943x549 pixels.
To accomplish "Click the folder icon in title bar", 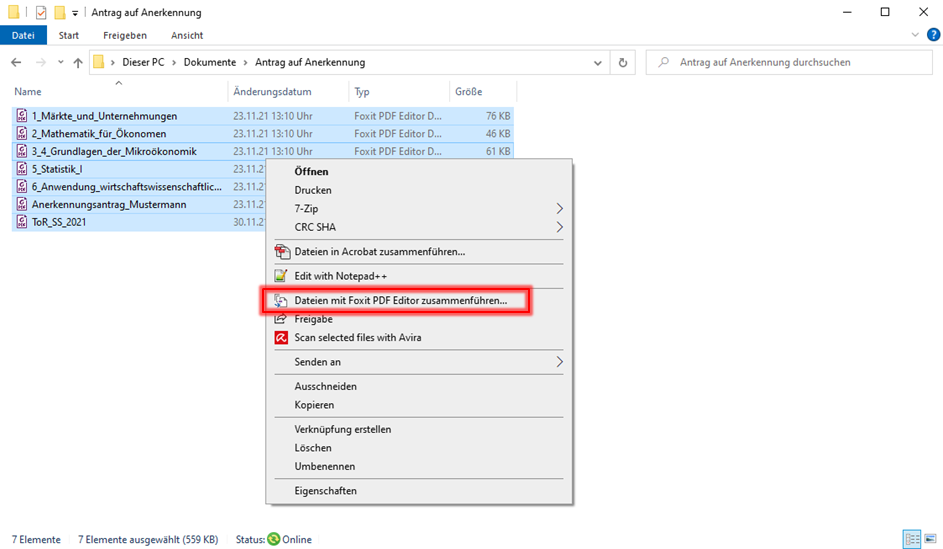I will click(x=13, y=12).
